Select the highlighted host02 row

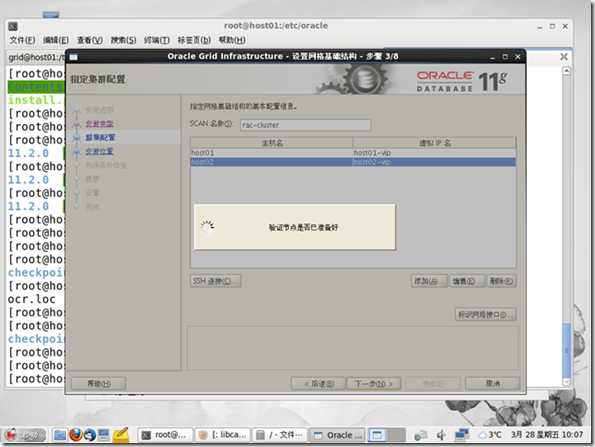tap(353, 162)
